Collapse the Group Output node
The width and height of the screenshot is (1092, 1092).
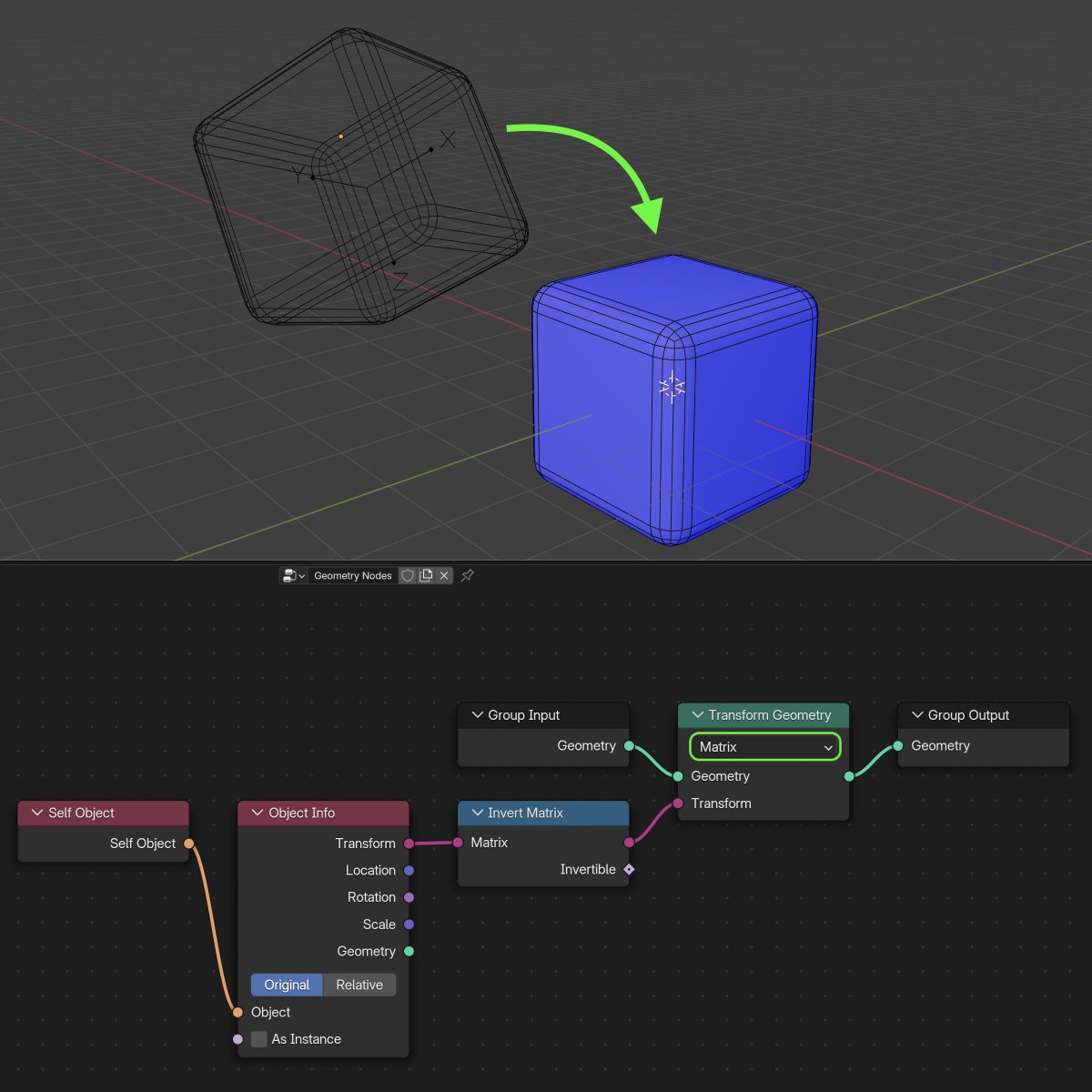tap(917, 715)
